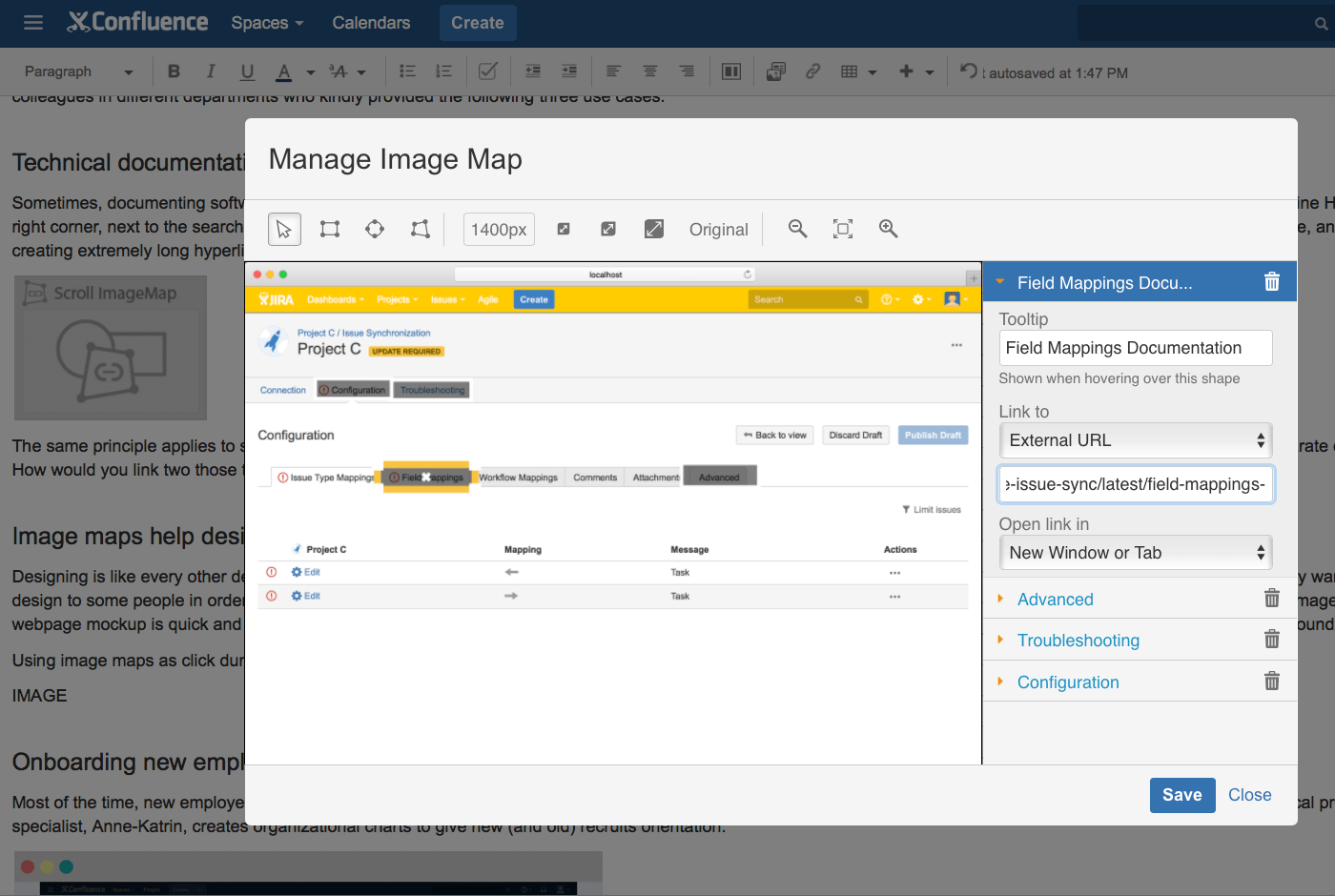Open page layout options
The height and width of the screenshot is (896, 1335).
coord(731,71)
